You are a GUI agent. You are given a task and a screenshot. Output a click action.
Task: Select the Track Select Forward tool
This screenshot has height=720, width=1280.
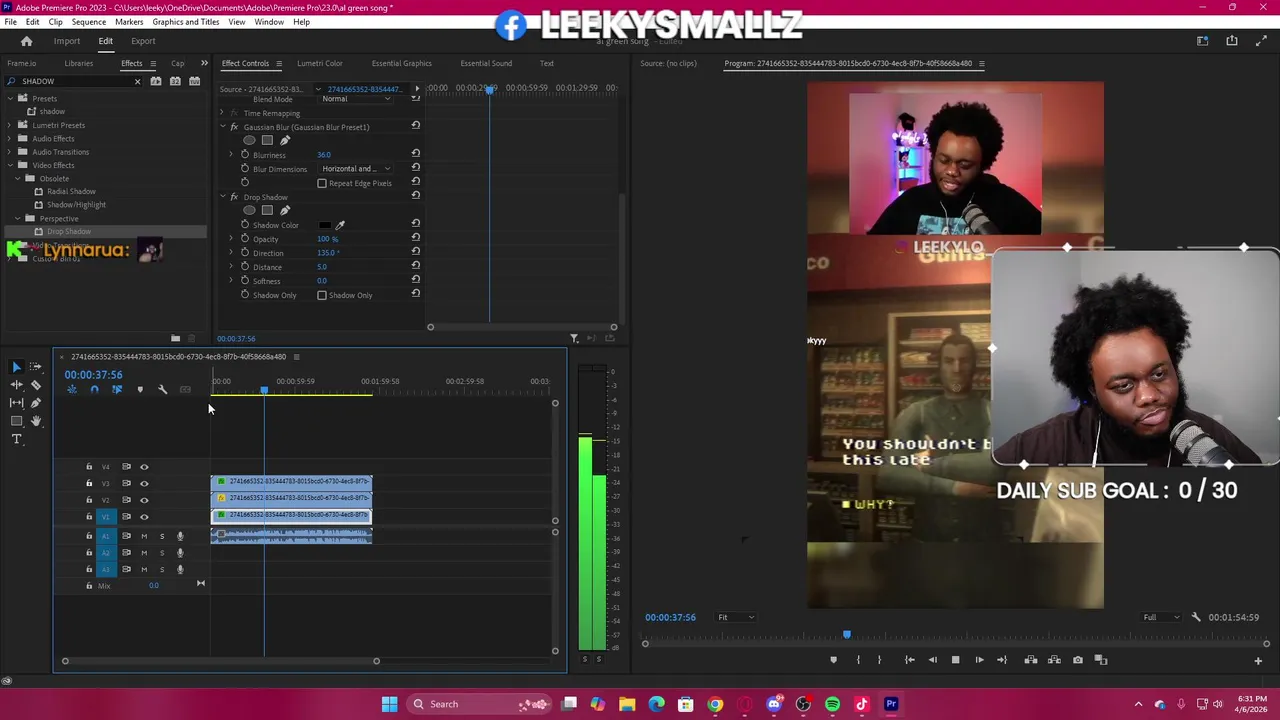35,367
